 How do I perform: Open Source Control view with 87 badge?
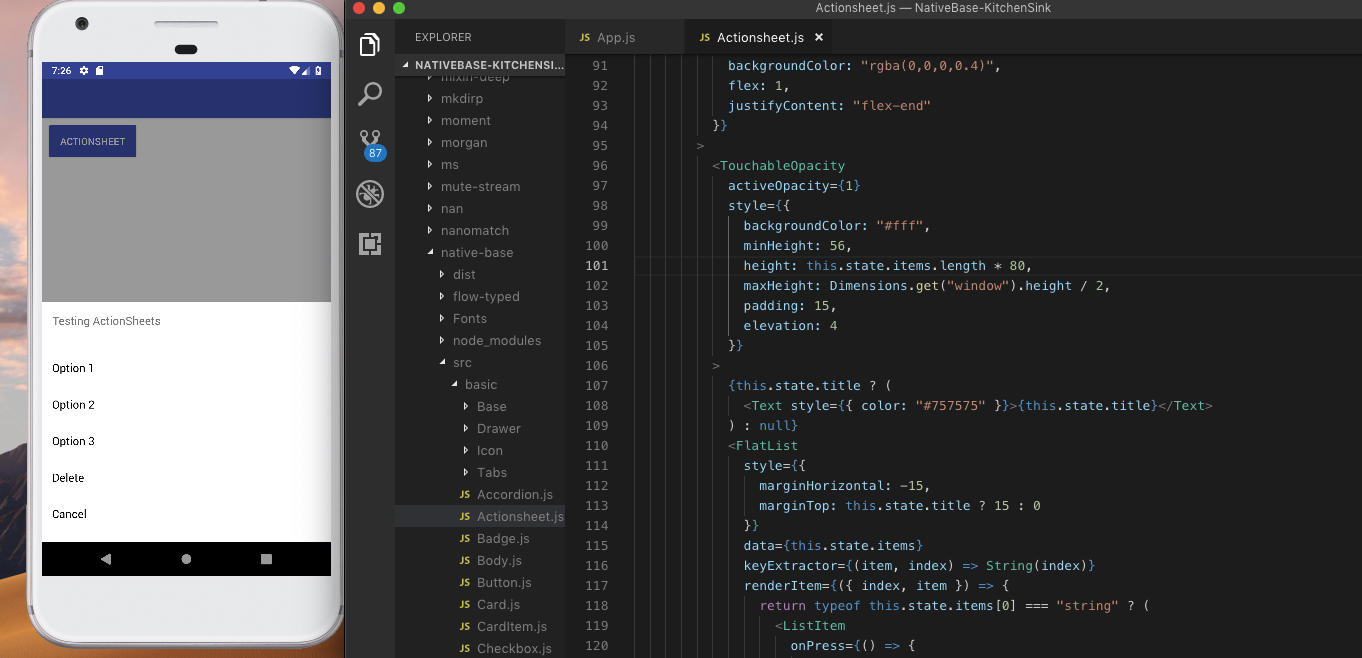(x=371, y=143)
